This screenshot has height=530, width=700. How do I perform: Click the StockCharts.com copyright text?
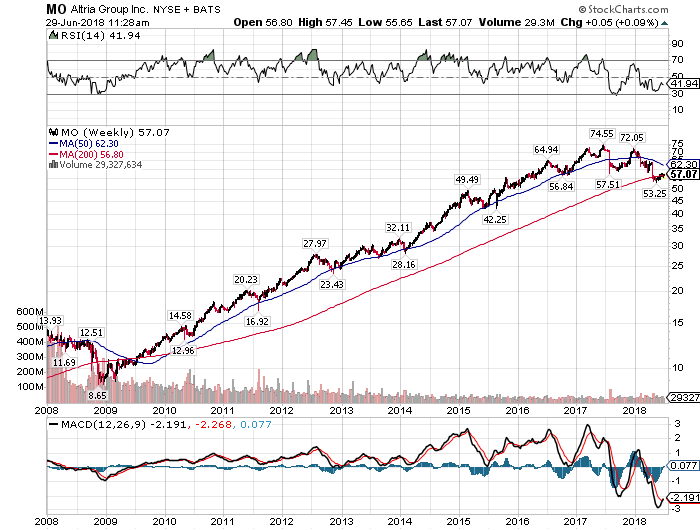623,9
